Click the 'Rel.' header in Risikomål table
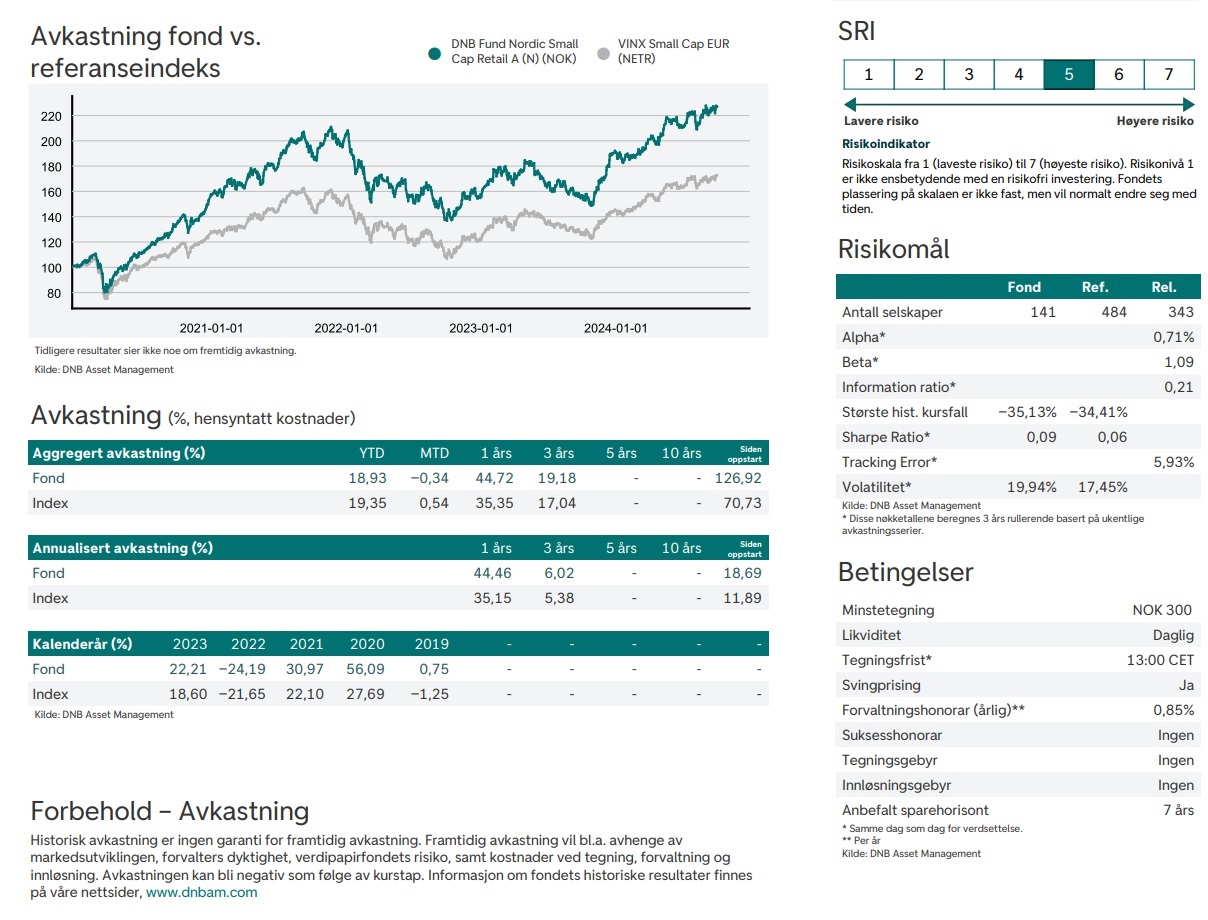The height and width of the screenshot is (920, 1208). (x=1164, y=287)
